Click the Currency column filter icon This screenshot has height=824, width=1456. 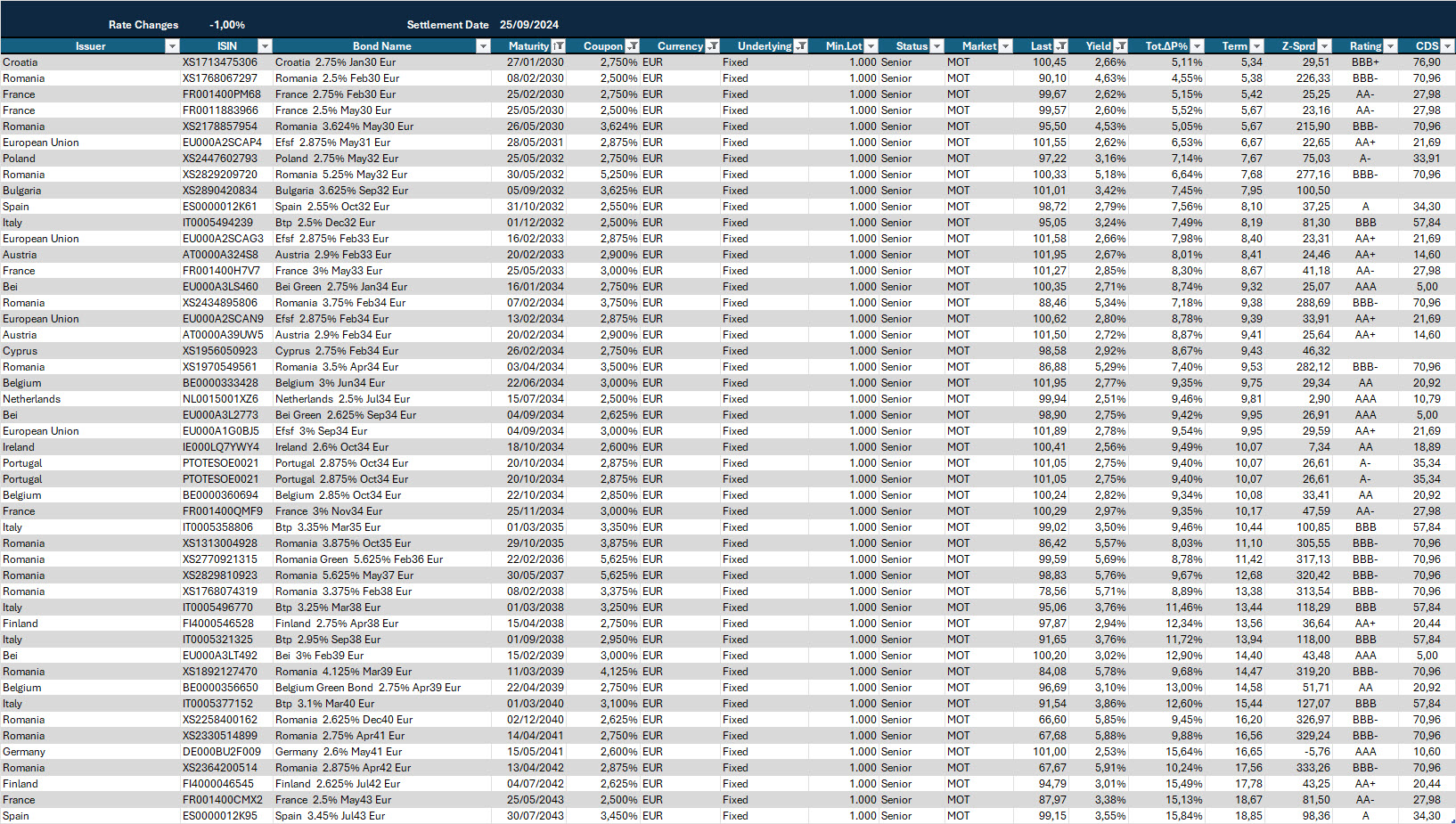712,46
